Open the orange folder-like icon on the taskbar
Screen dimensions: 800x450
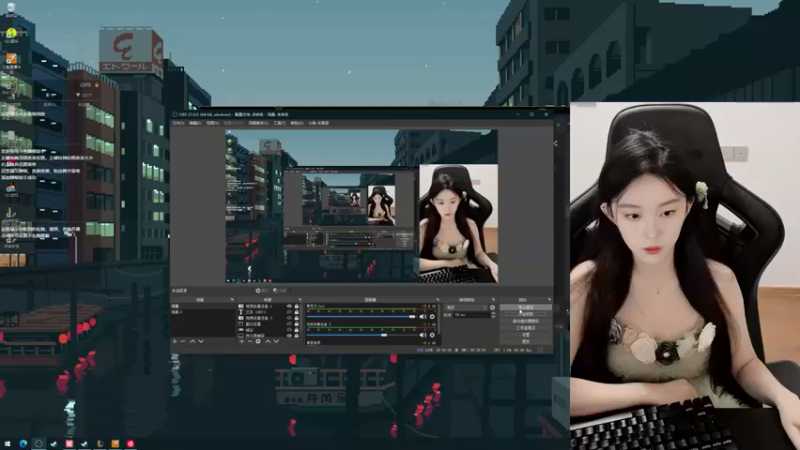click(x=115, y=444)
